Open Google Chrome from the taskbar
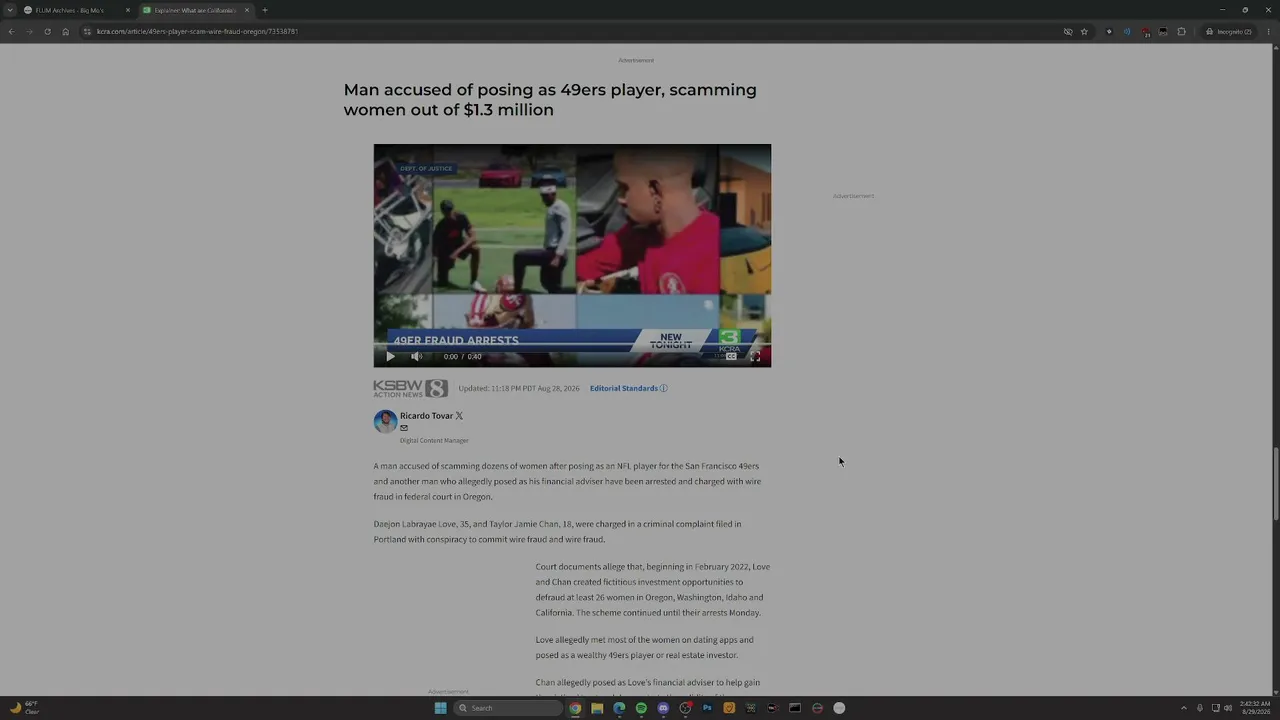 575,708
